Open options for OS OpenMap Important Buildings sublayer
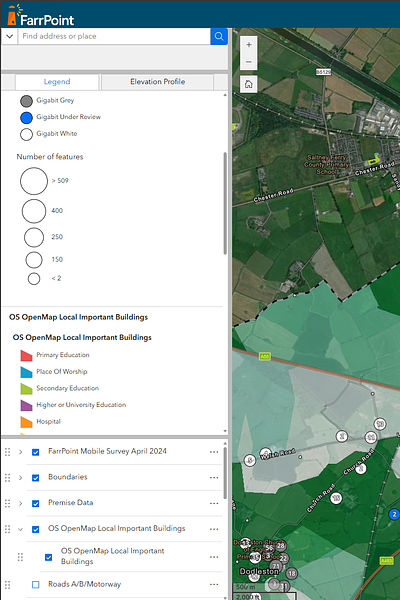Viewport: 400px width, 600px height. click(214, 557)
